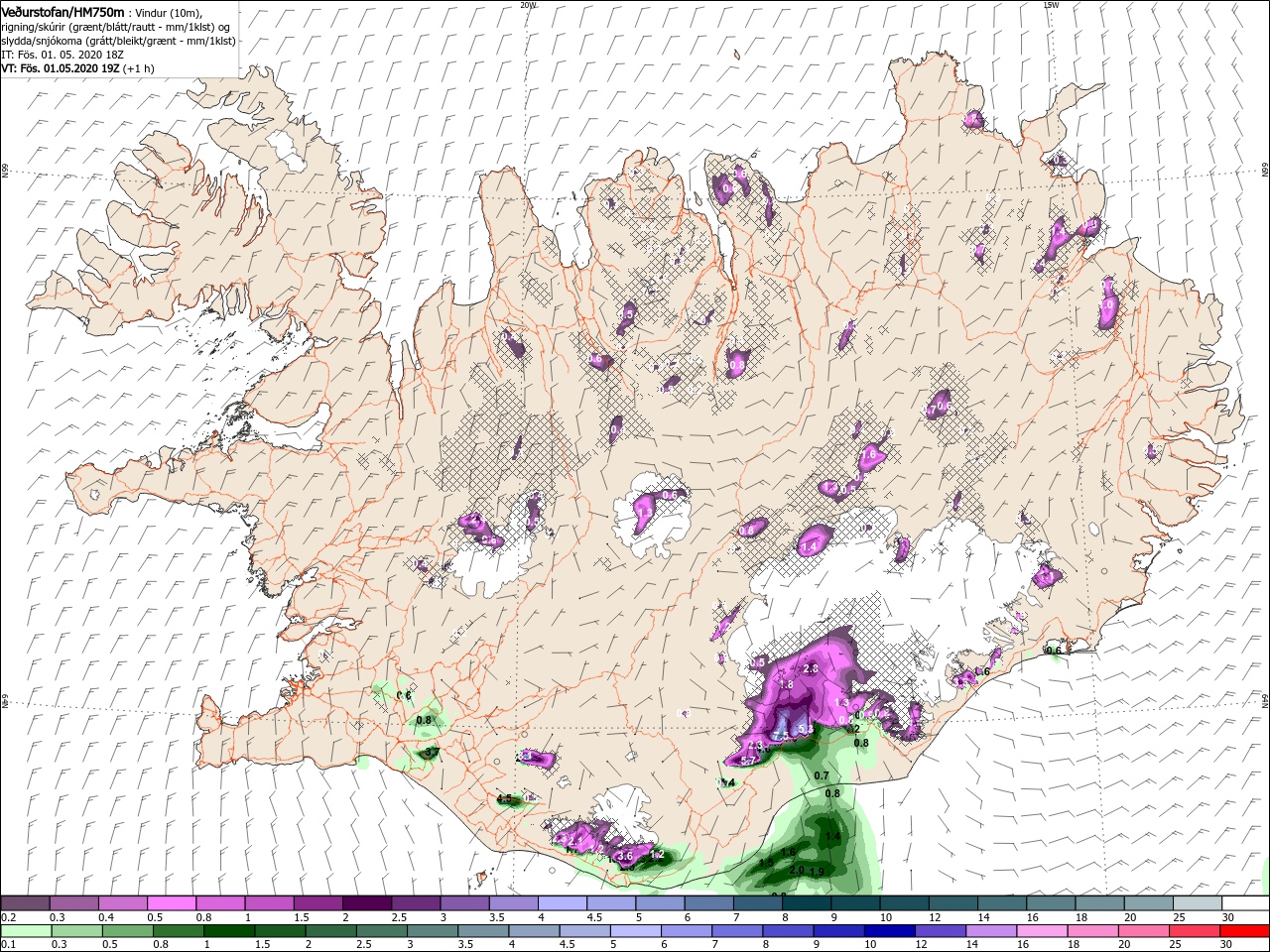Screen dimensions: 1270x952
Task: Click the 5.7 snow value label
Action: [750, 761]
